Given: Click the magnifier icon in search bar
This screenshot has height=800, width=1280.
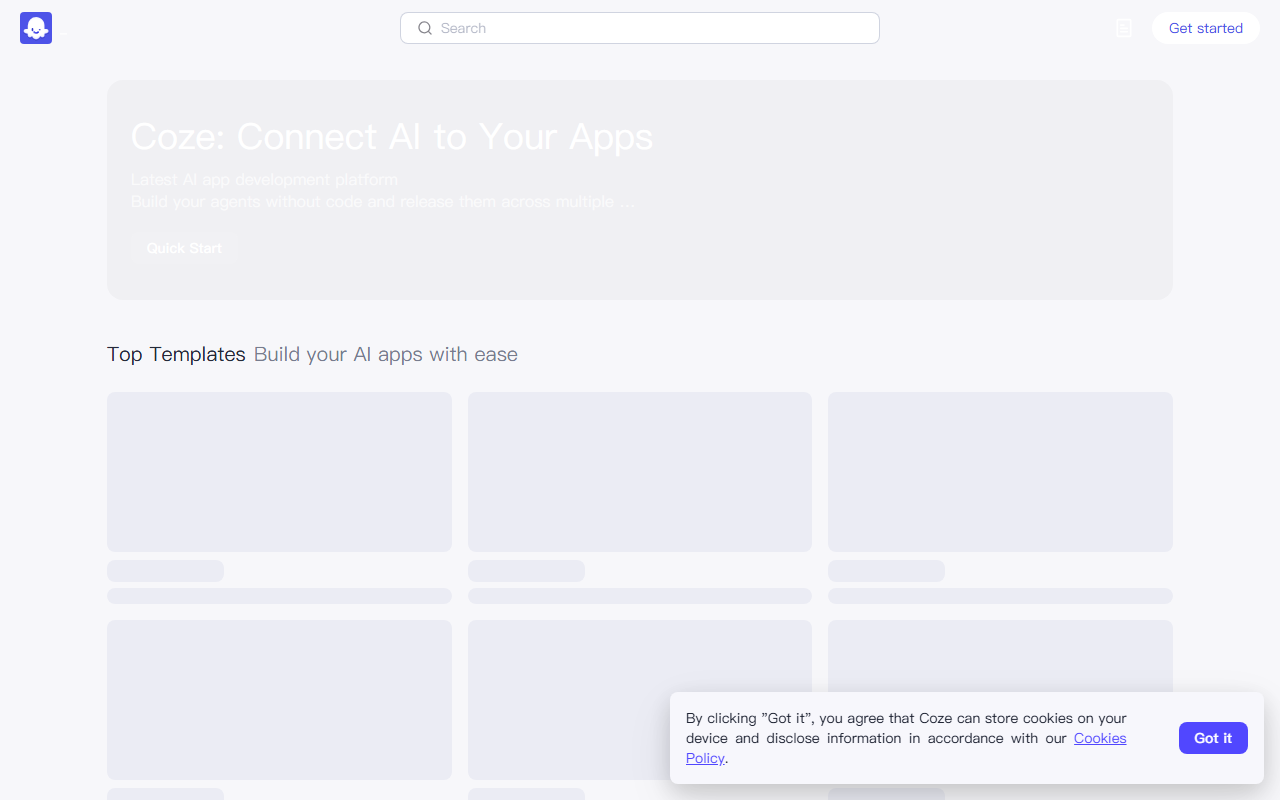Looking at the screenshot, I should pos(425,28).
